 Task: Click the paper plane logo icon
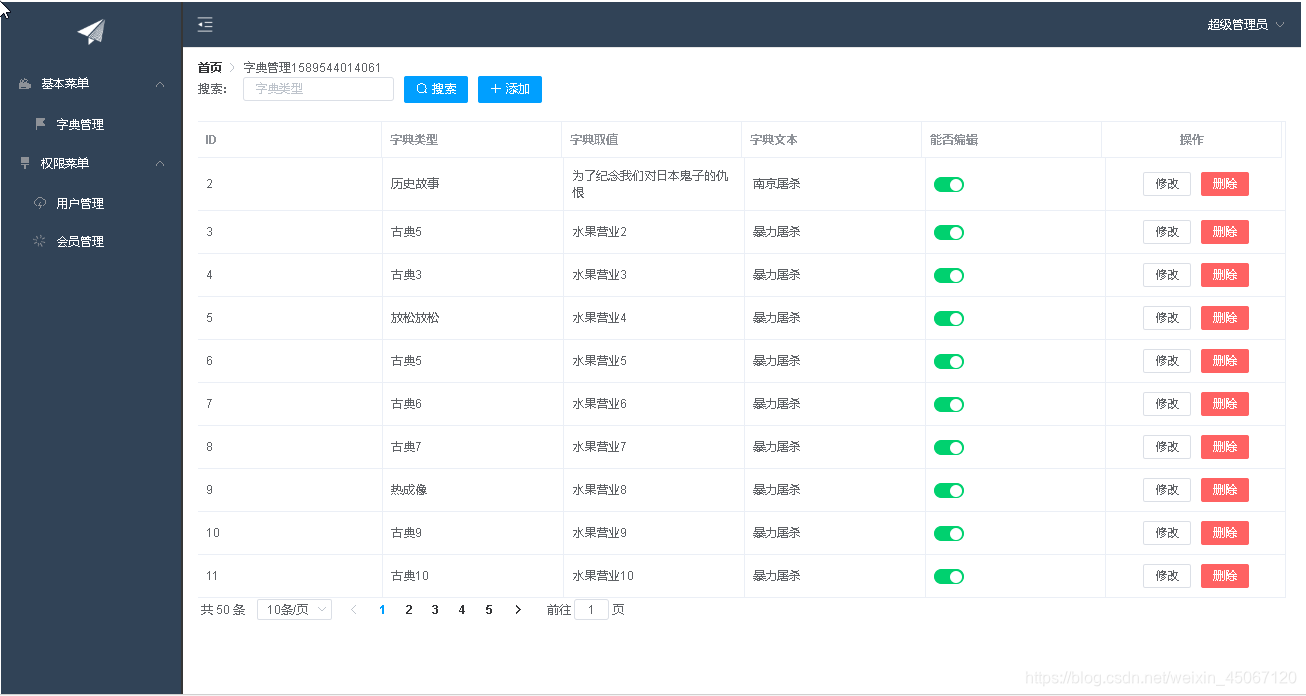[91, 32]
